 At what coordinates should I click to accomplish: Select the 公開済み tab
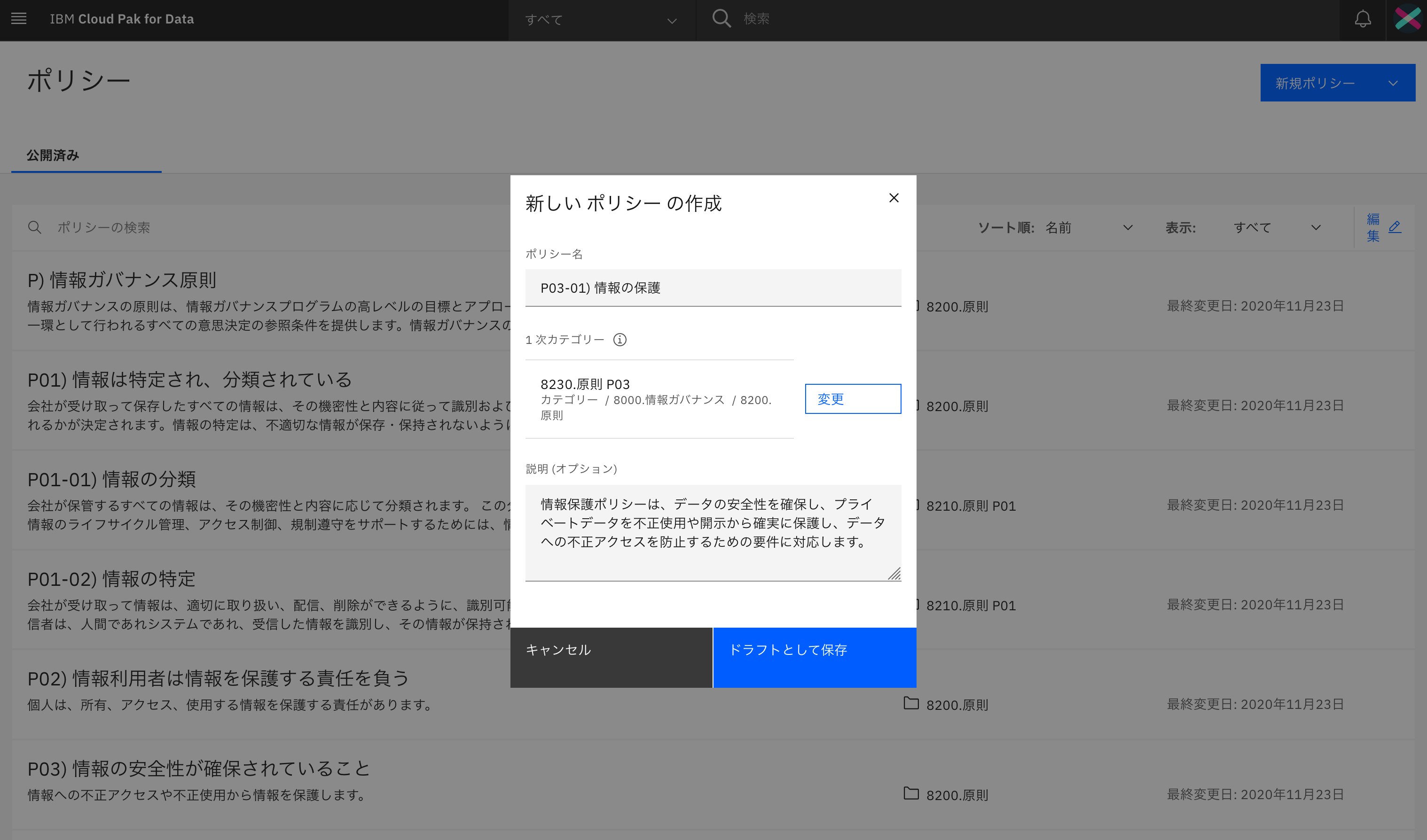click(x=53, y=155)
